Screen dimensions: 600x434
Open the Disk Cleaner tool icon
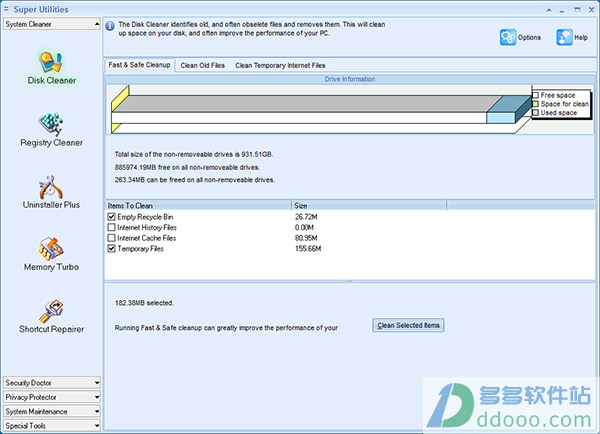click(51, 62)
